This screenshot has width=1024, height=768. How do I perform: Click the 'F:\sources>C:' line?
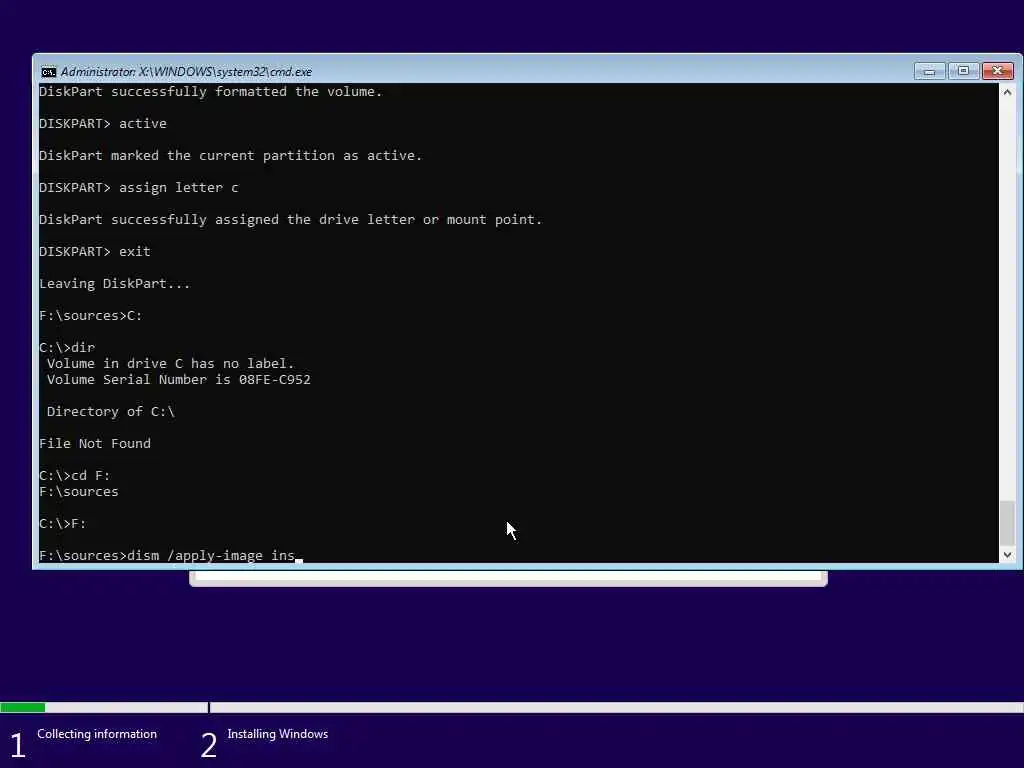click(x=91, y=315)
